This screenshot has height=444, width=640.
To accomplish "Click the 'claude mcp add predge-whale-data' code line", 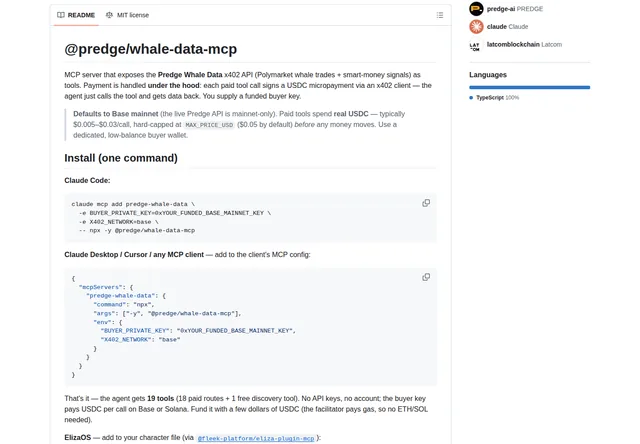I will (x=133, y=204).
